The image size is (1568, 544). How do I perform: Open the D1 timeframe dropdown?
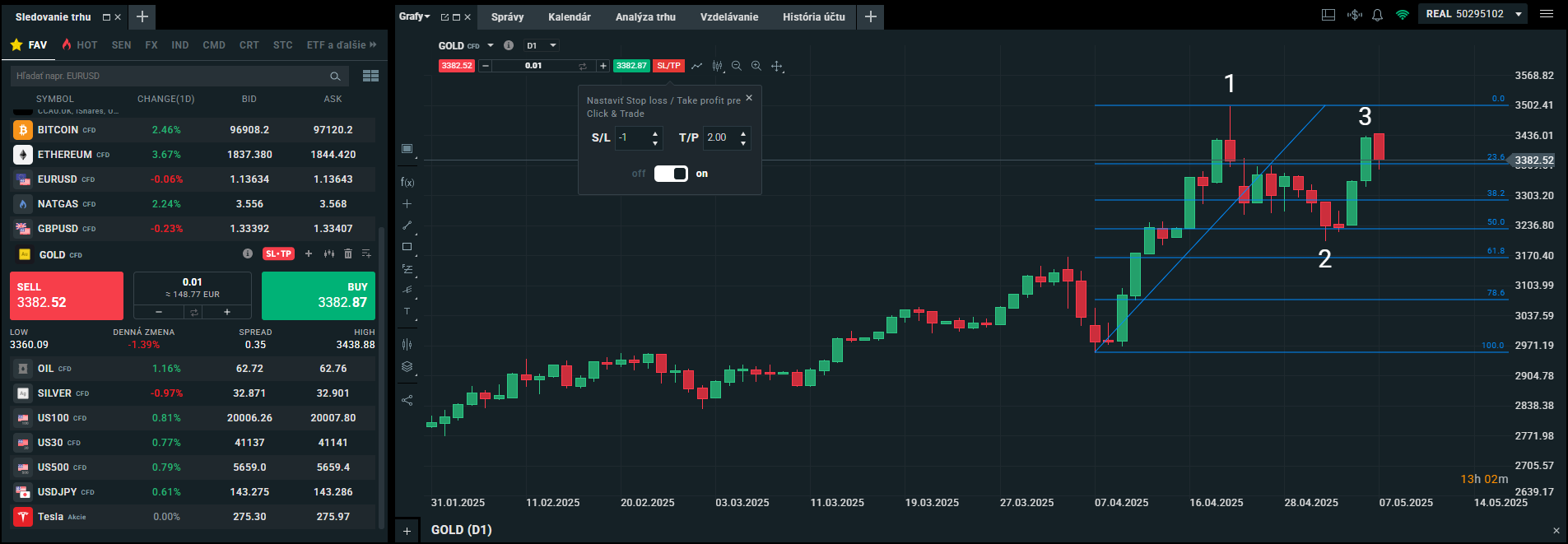[x=542, y=46]
